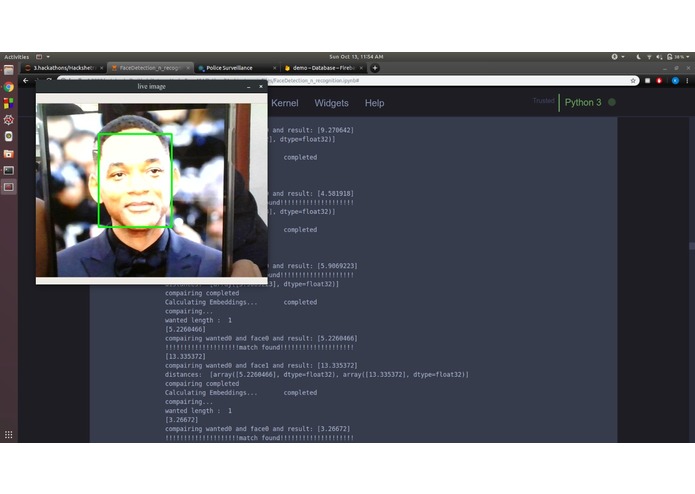Screen dimensions: 695x494
Task: Click the 'compairing wanted0 and face1' line
Action: [x=261, y=366]
